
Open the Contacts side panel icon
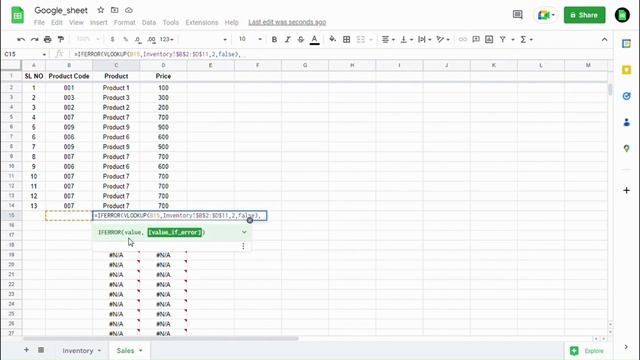(627, 122)
